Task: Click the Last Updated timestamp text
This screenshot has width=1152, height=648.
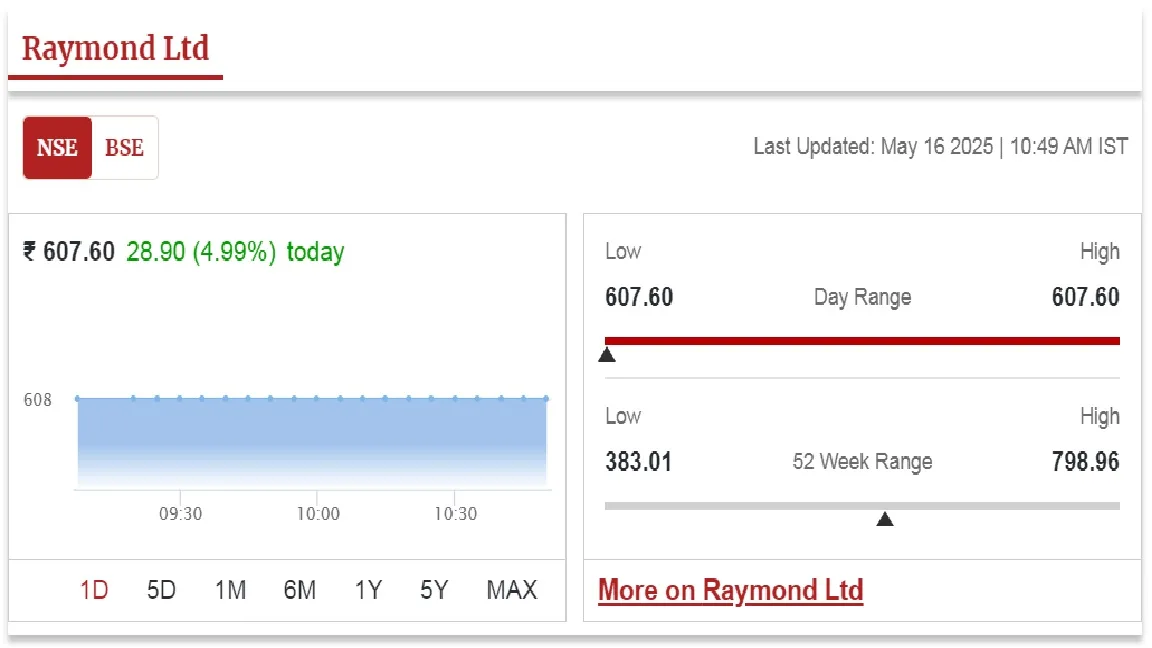Action: click(940, 146)
